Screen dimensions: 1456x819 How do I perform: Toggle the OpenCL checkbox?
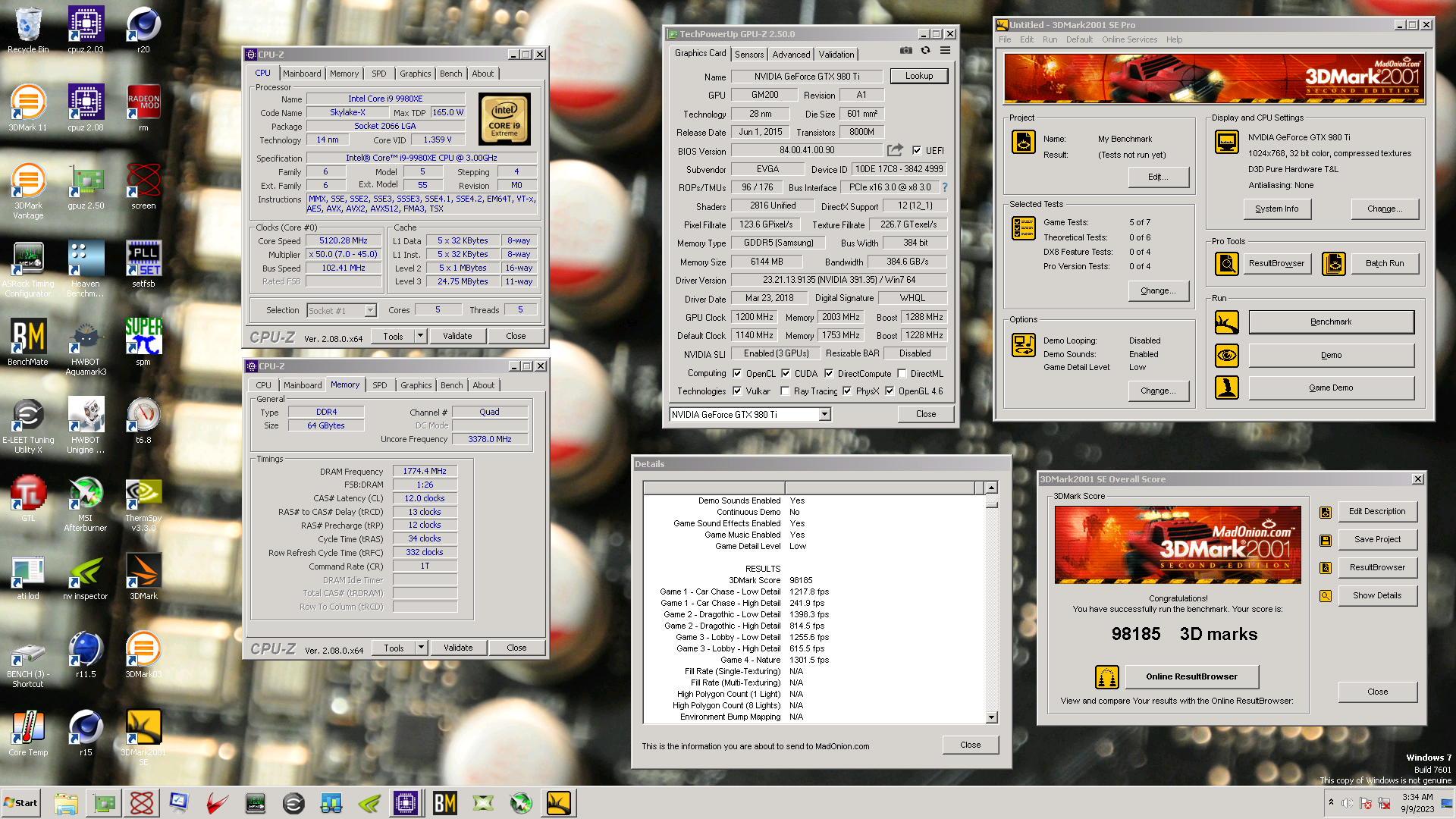tap(737, 373)
